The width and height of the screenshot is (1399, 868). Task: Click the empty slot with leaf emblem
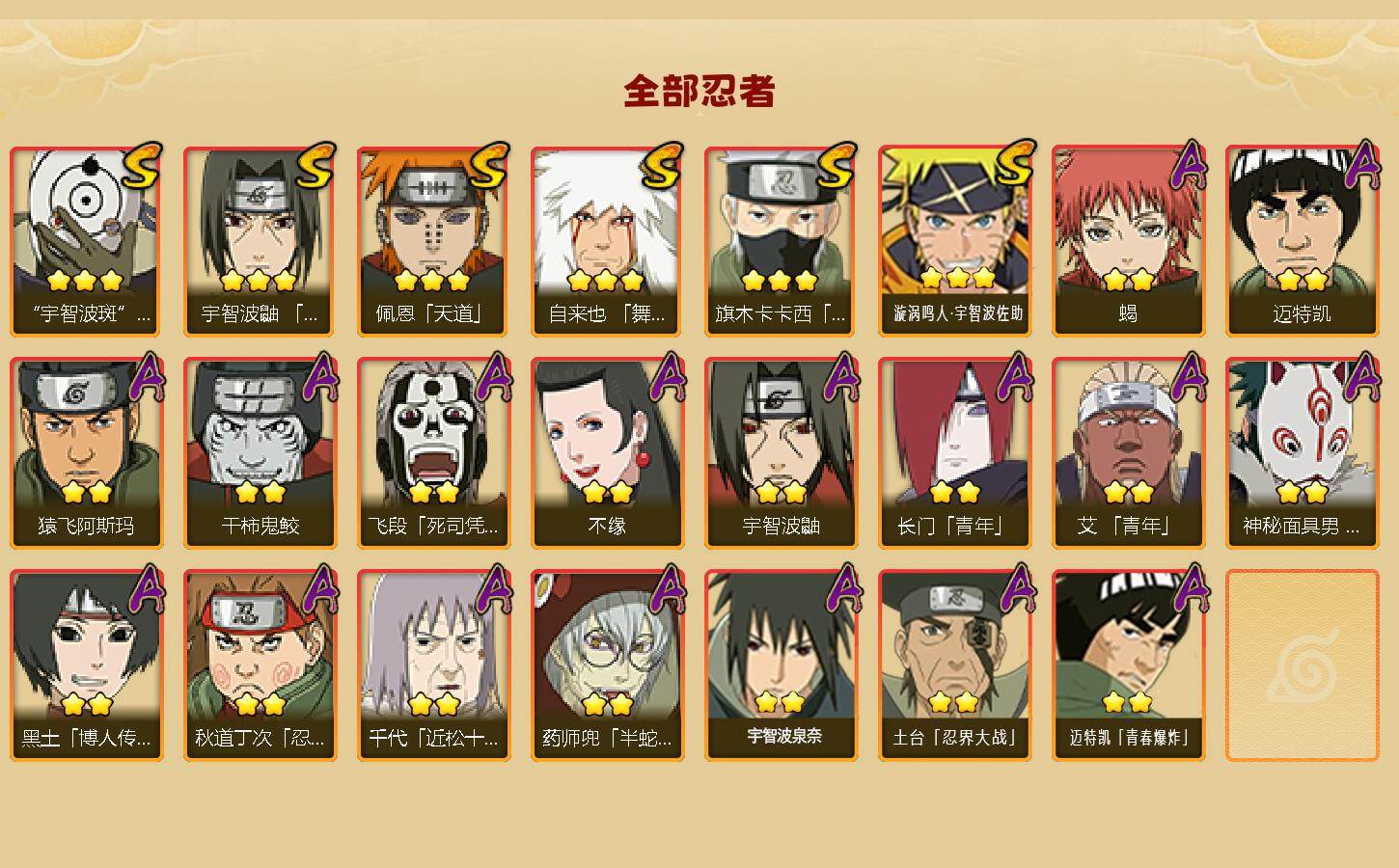tap(1302, 665)
